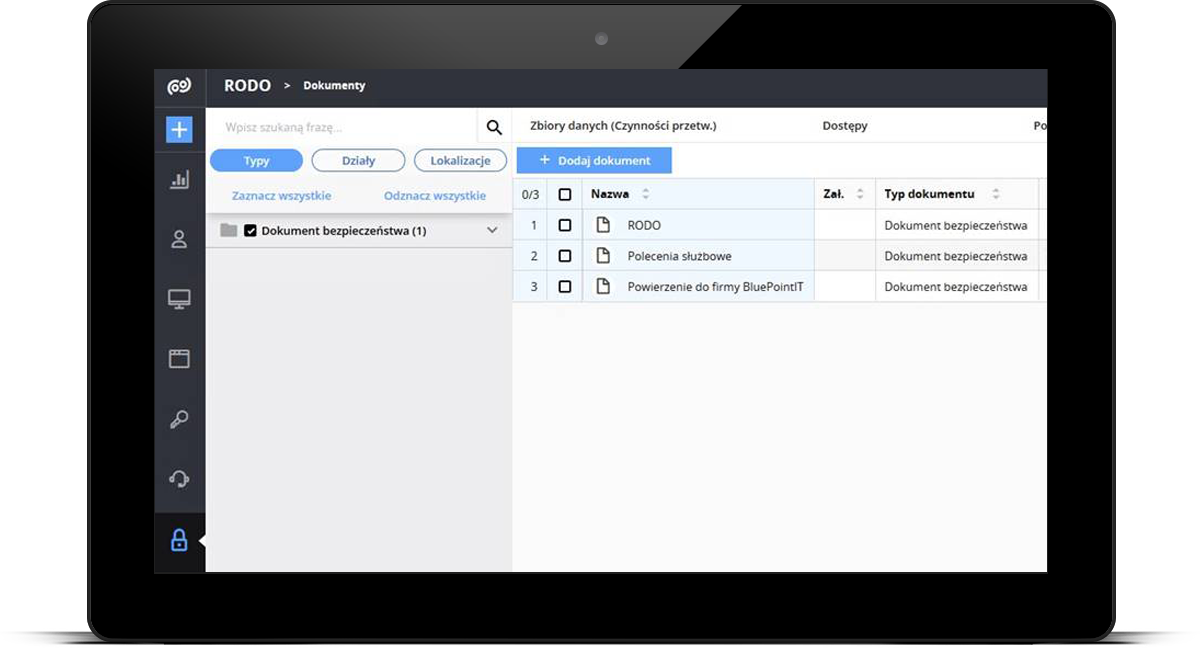Image resolution: width=1200 pixels, height=648 pixels.
Task: Open the users person sidebar icon
Action: click(179, 239)
